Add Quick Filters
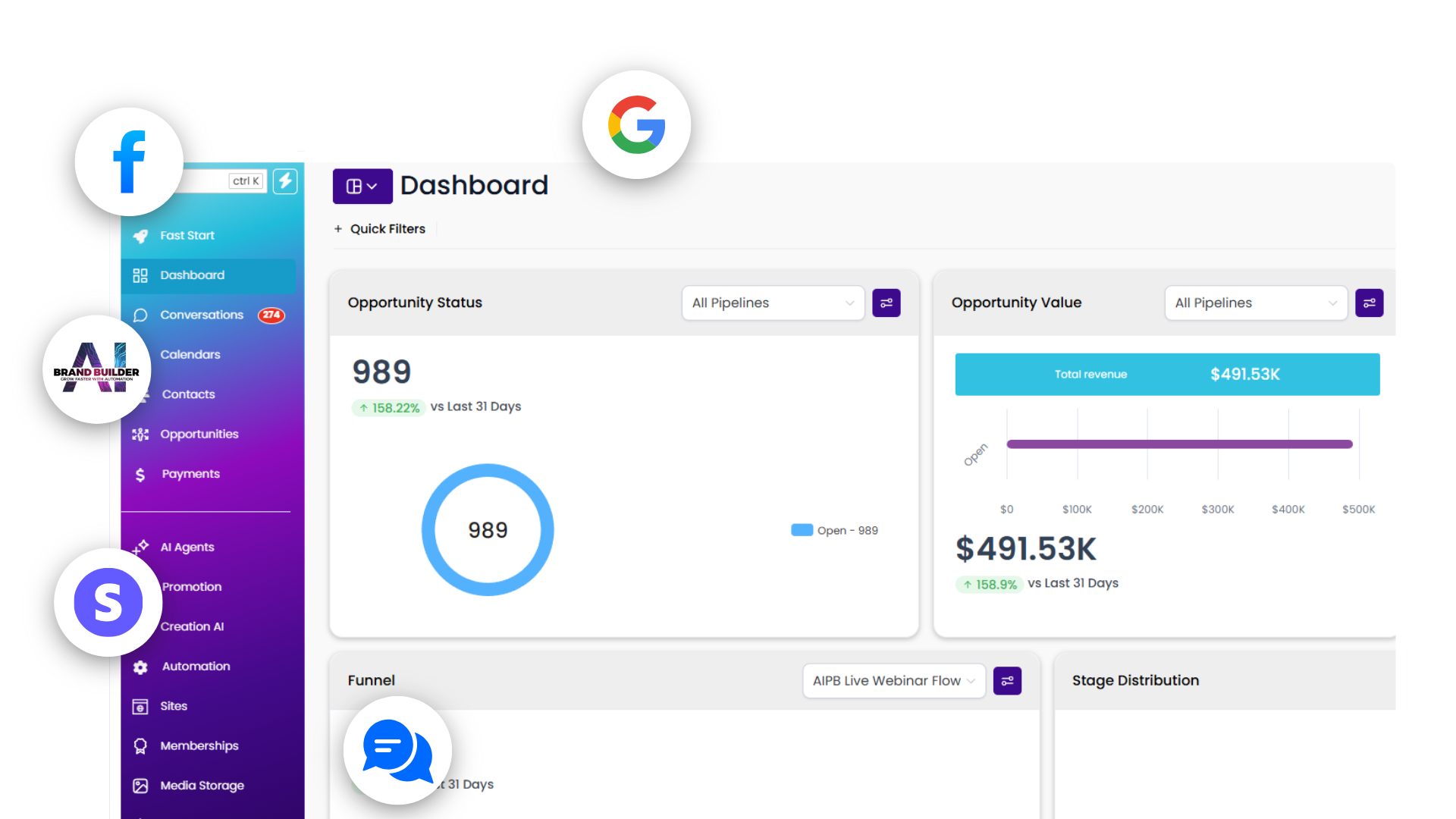The height and width of the screenshot is (819, 1456). tap(380, 229)
